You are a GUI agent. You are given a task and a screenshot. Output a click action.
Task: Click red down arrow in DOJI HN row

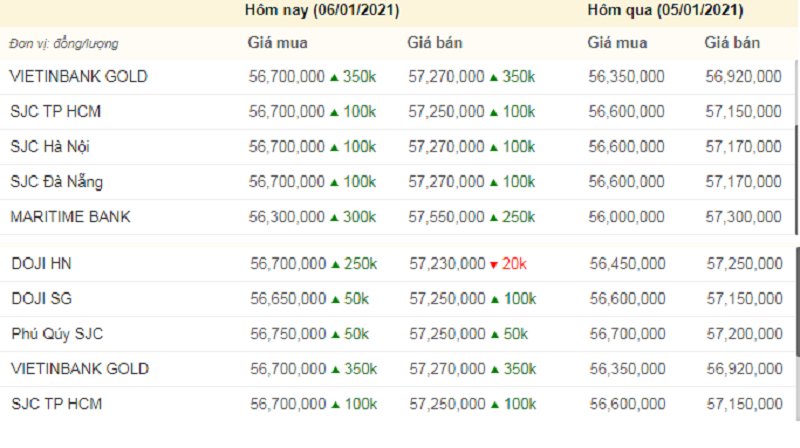pos(493,265)
